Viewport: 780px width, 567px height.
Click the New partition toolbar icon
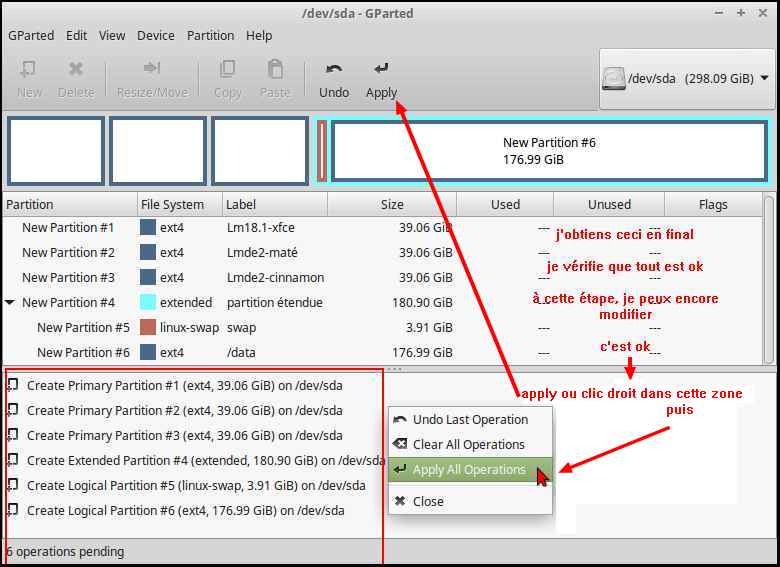tap(29, 70)
